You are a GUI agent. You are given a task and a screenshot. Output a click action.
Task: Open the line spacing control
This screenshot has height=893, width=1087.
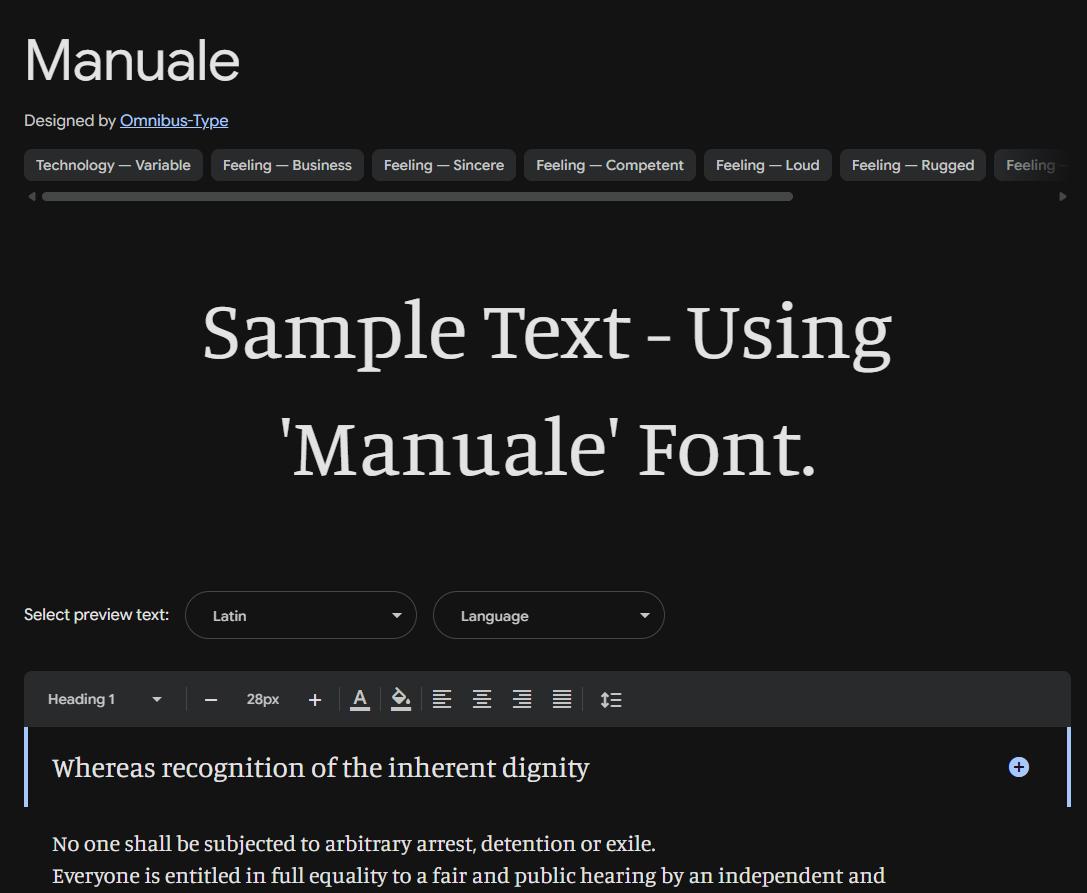click(611, 700)
